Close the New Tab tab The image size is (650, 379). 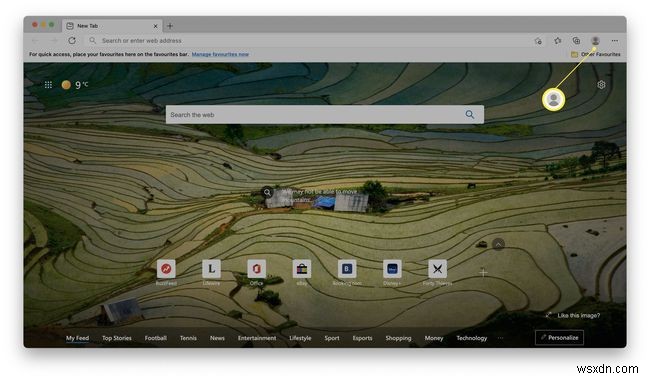point(155,26)
